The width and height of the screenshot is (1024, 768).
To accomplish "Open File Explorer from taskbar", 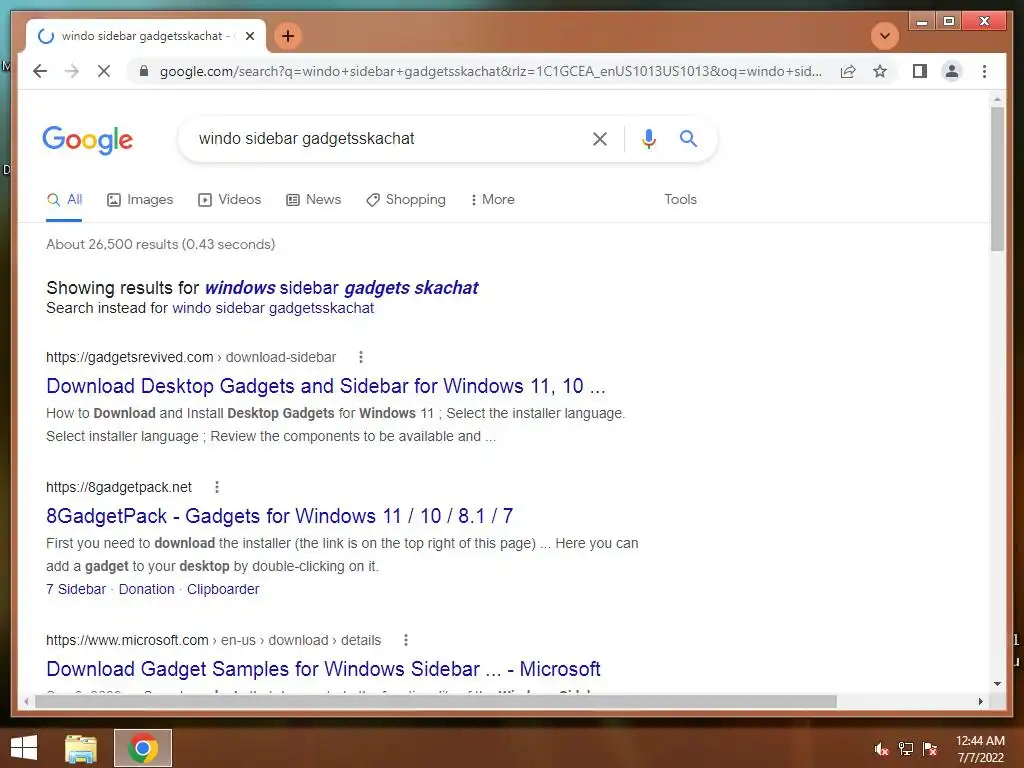I will point(81,748).
